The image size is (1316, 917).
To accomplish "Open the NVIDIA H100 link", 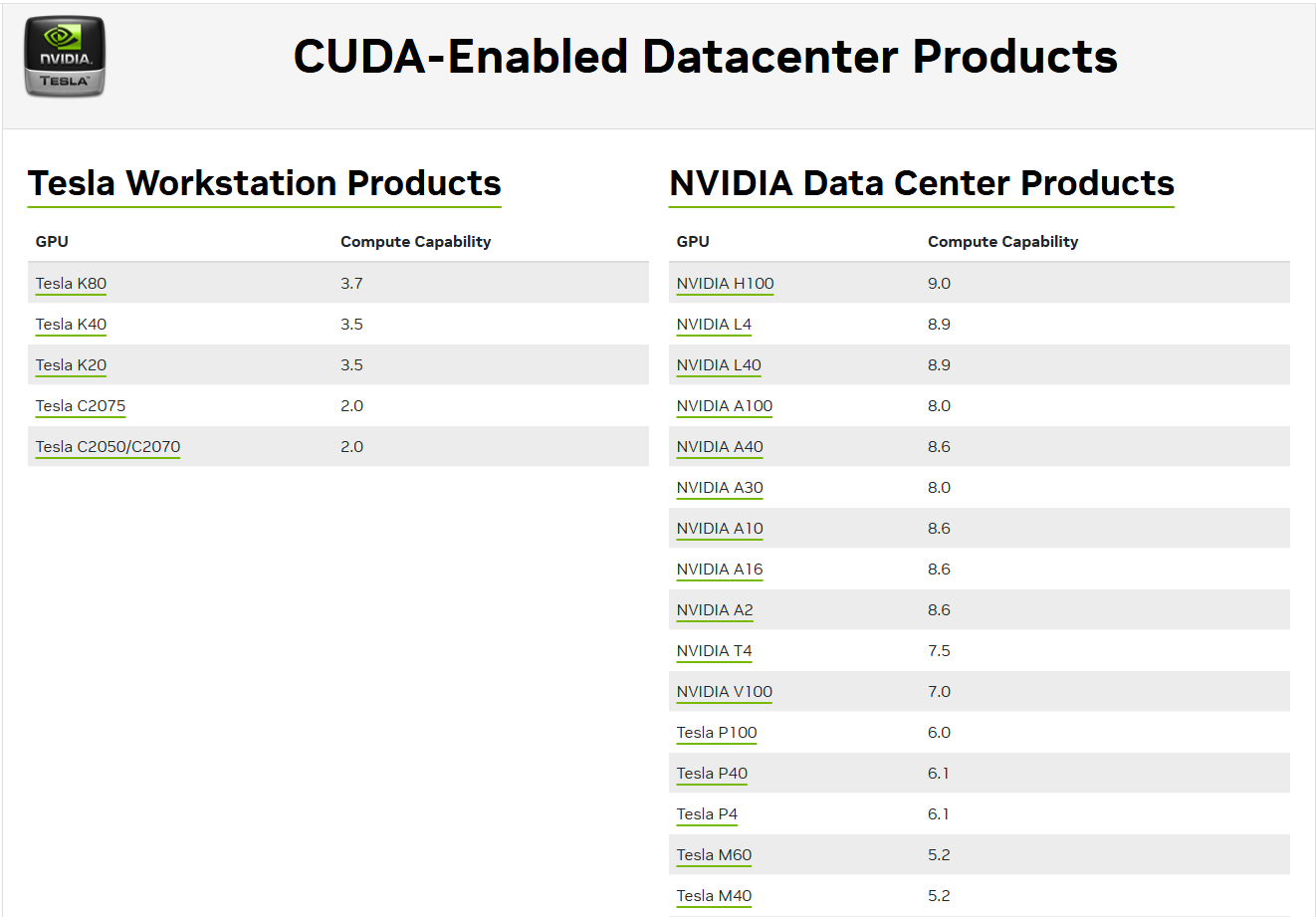I will tap(725, 284).
